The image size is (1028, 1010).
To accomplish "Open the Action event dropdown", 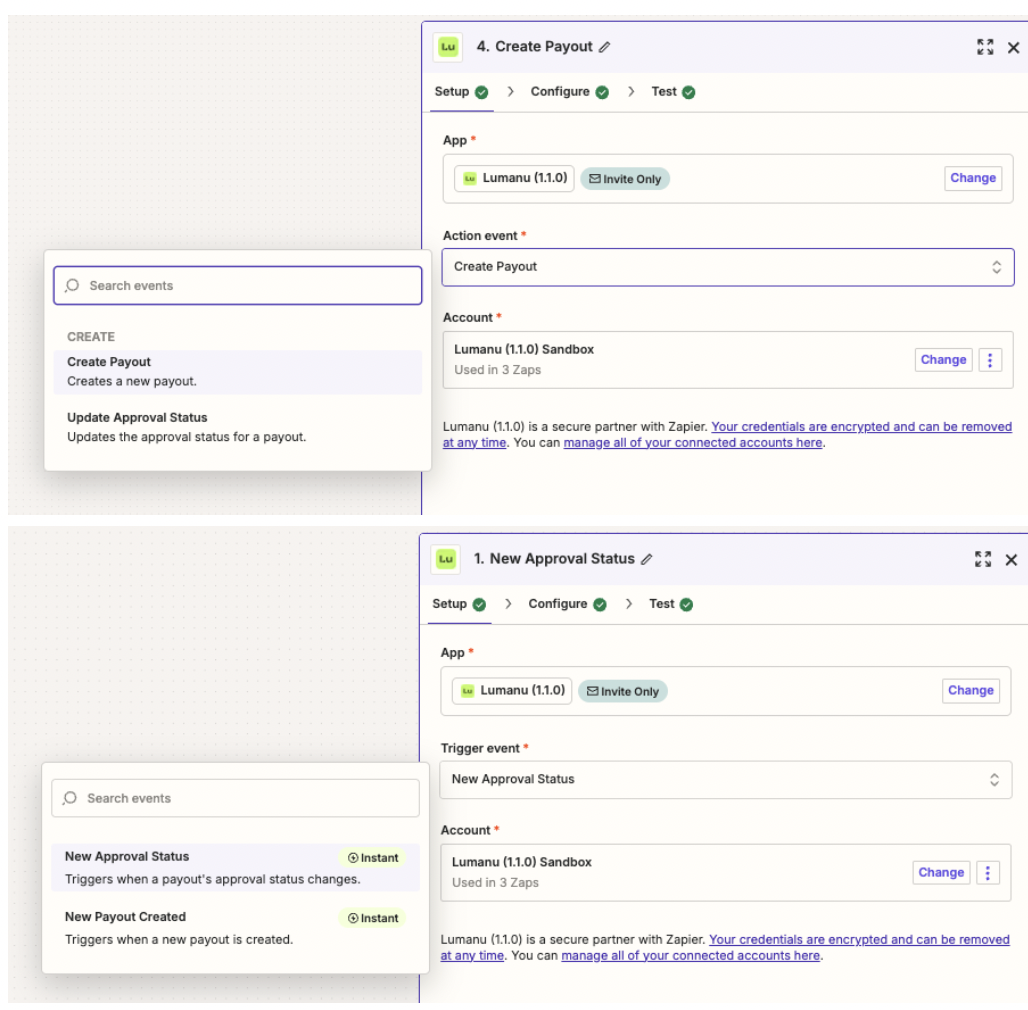I will (727, 267).
